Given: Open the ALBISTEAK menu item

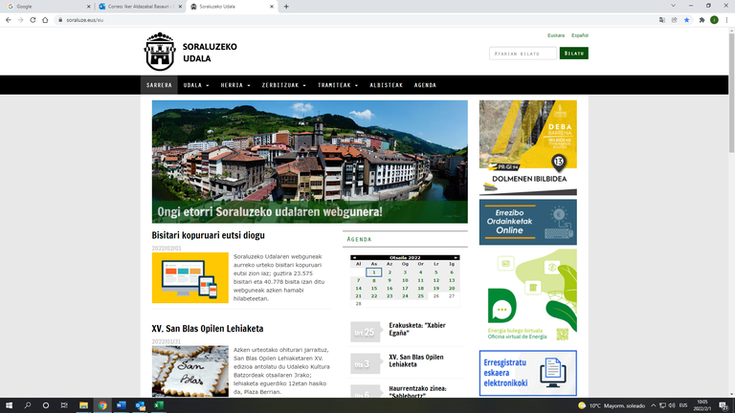Looking at the screenshot, I should (386, 85).
